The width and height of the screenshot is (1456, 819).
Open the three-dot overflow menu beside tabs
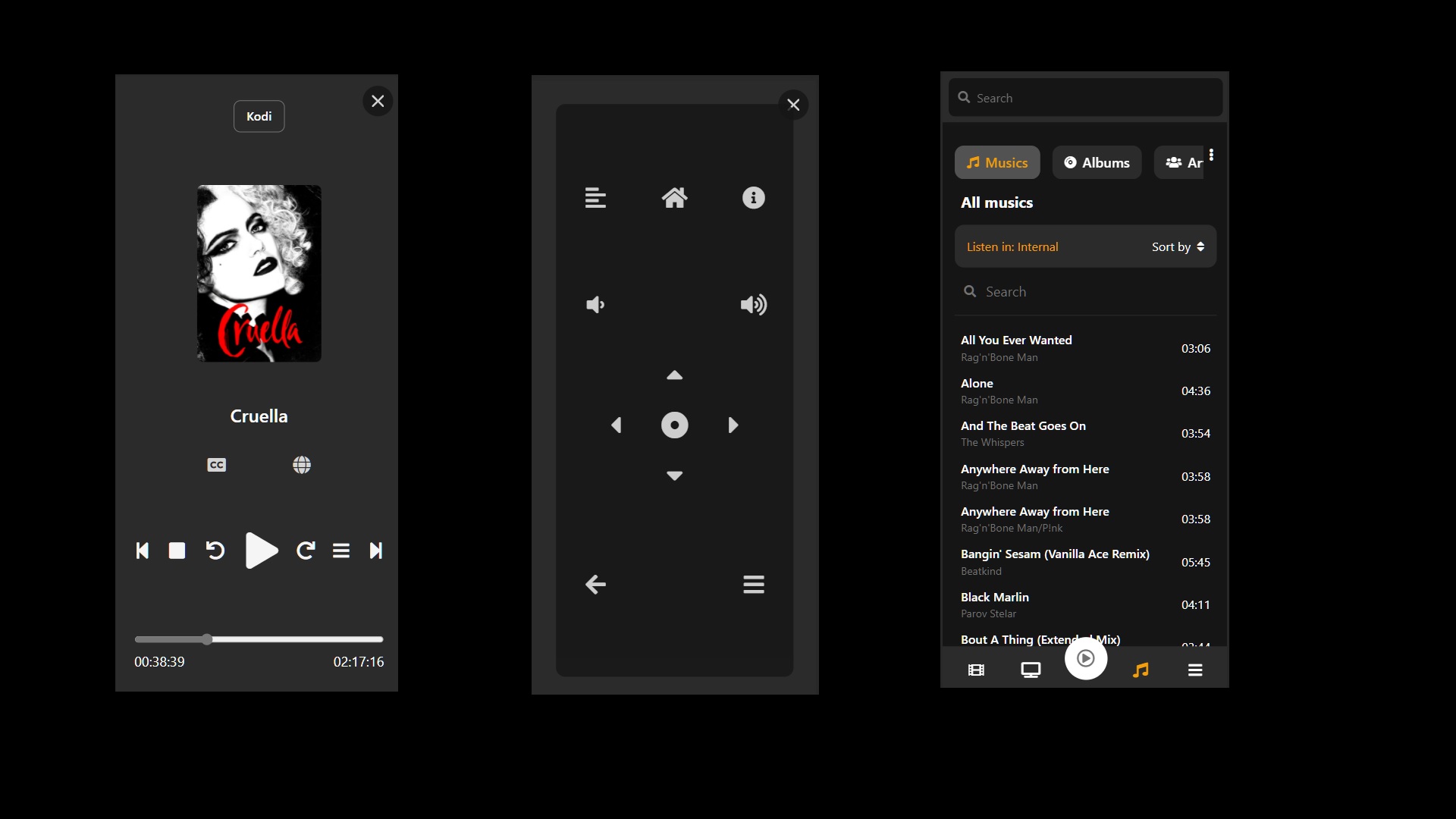[1211, 155]
